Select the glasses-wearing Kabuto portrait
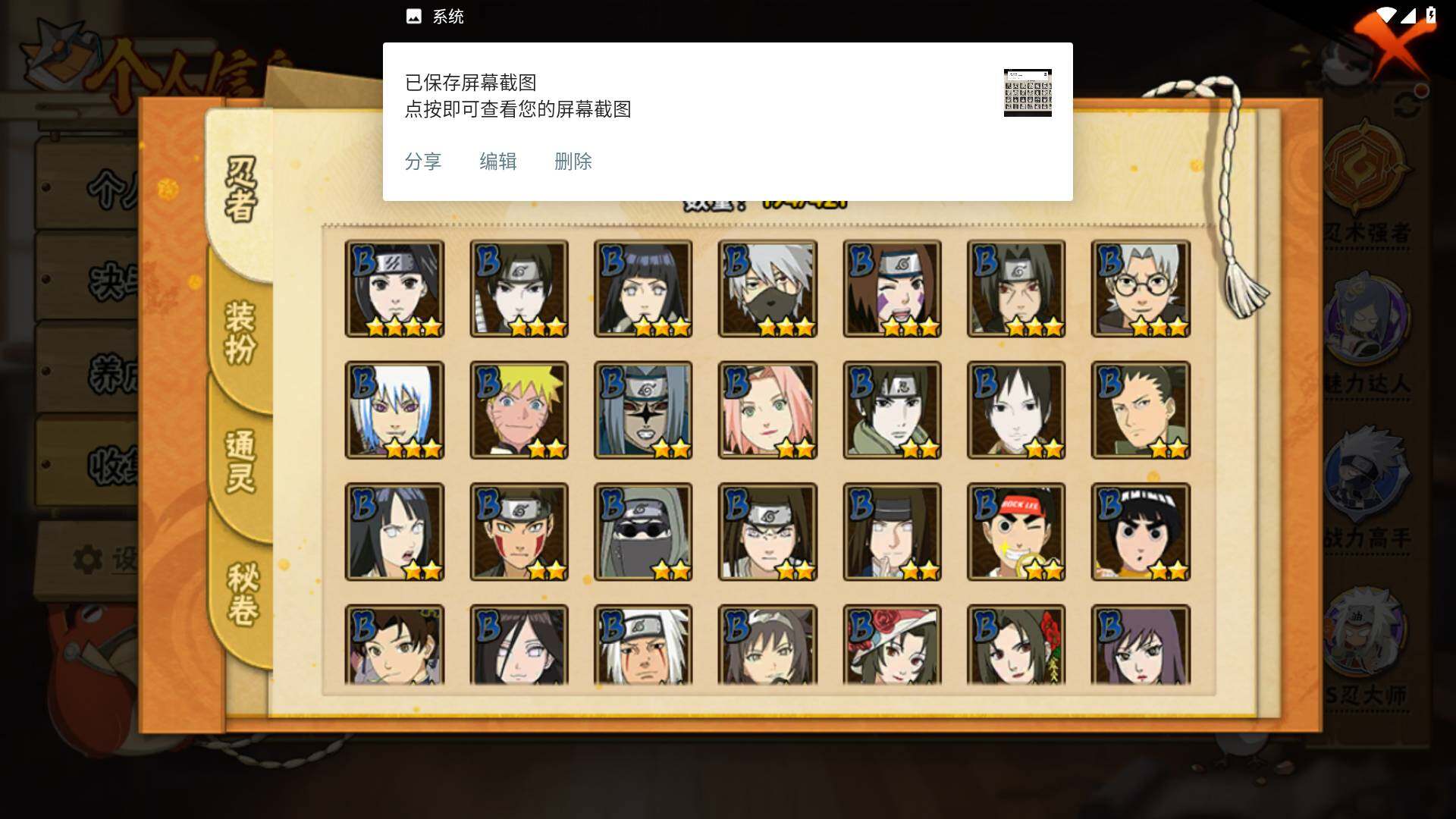The height and width of the screenshot is (819, 1456). tap(1141, 288)
